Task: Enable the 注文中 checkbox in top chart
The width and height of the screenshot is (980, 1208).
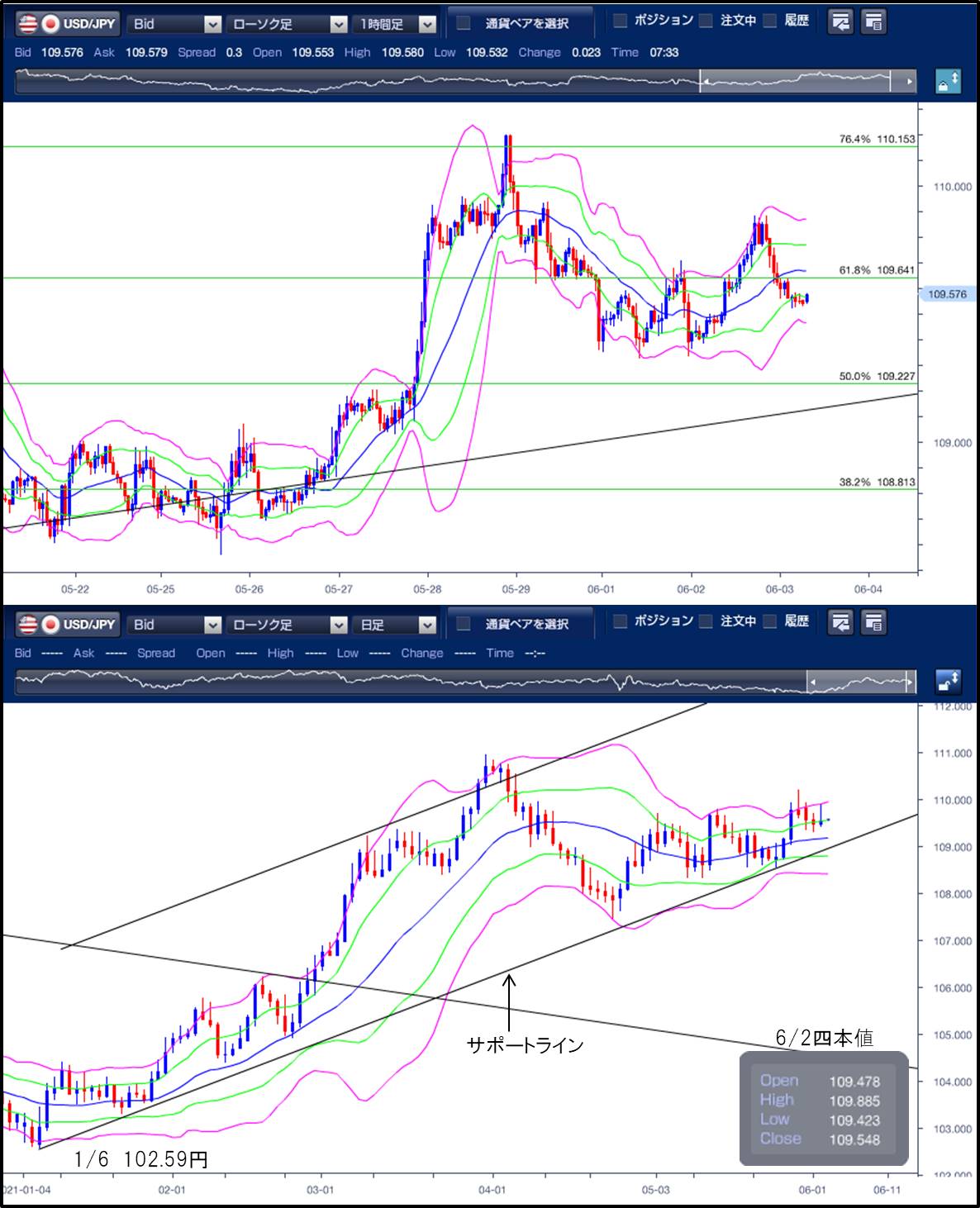Action: pyautogui.click(x=706, y=21)
